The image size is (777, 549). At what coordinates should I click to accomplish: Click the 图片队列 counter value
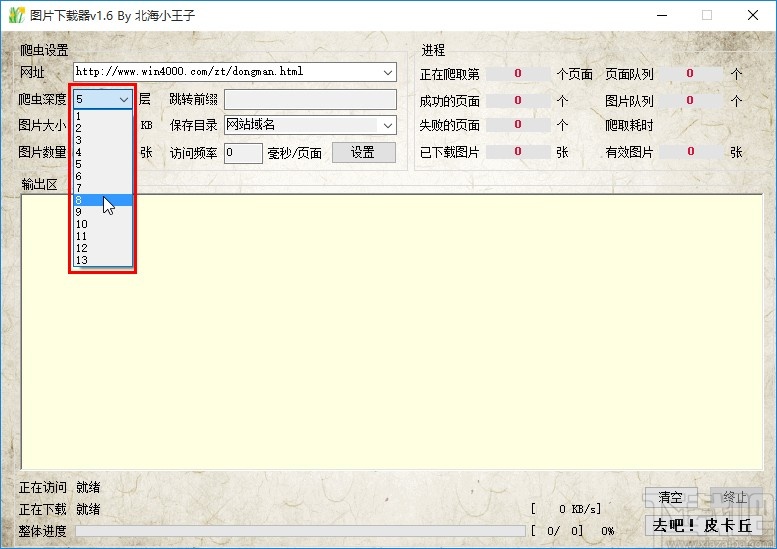(x=690, y=101)
